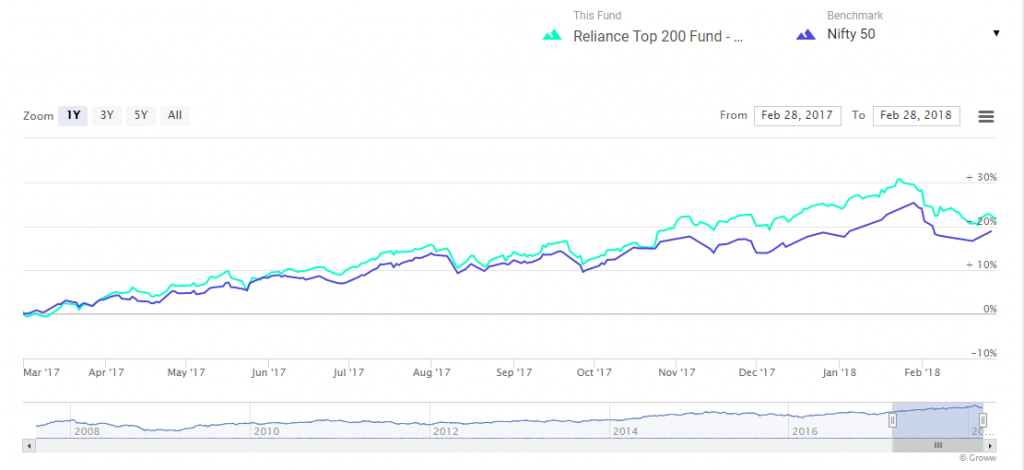Image resolution: width=1024 pixels, height=470 pixels.
Task: Click the + 10% axis label
Action: (982, 265)
